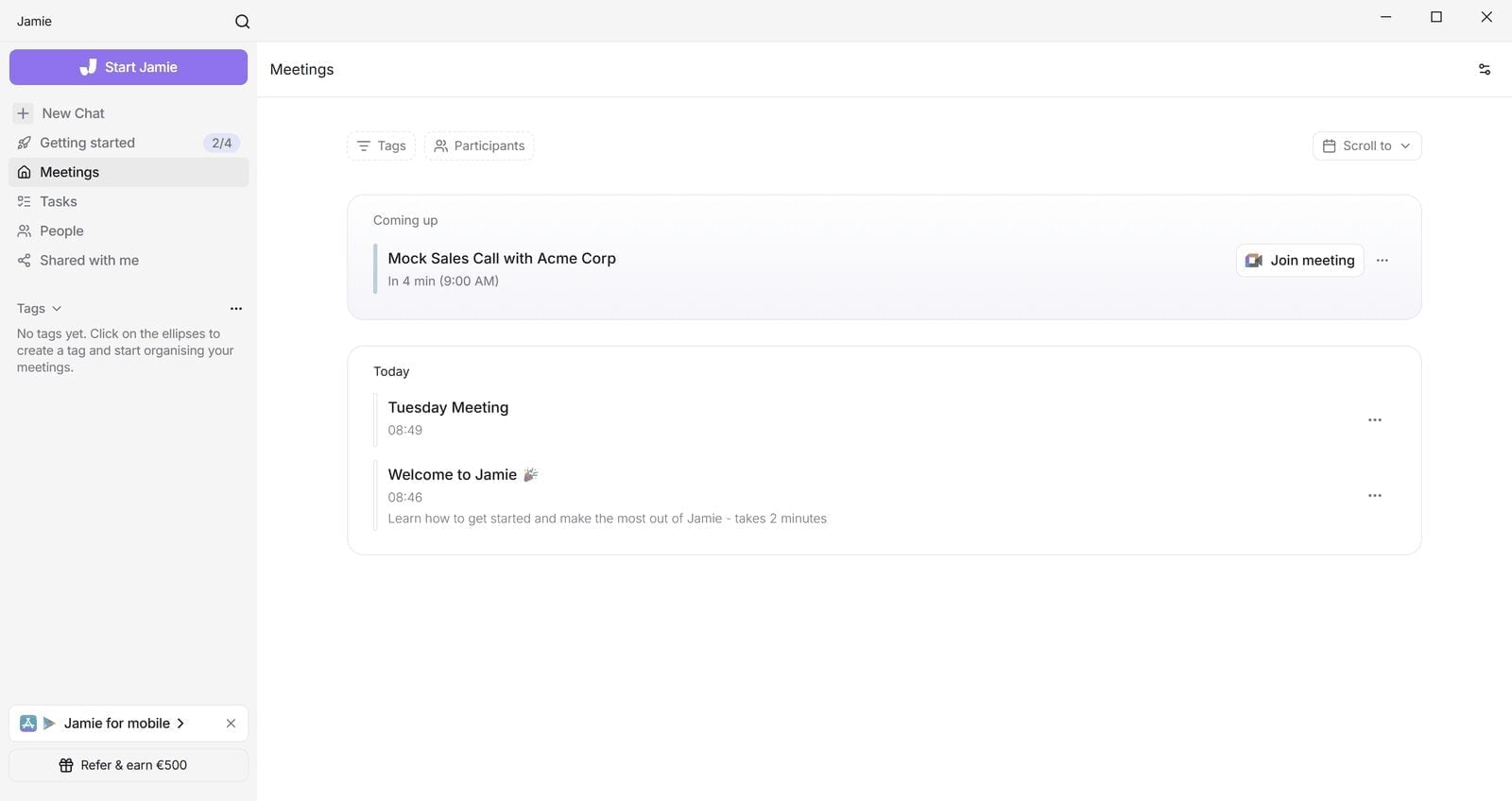Screen dimensions: 1512x801
Task: Click the share icon for Shared with me
Action: pyautogui.click(x=25, y=261)
